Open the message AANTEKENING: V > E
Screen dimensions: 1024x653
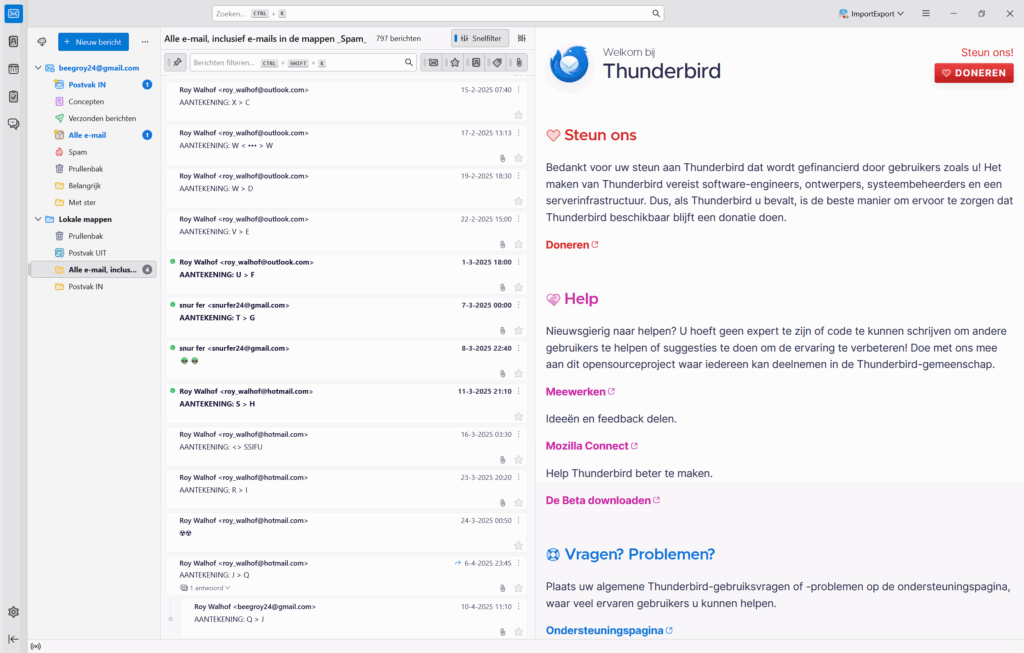pyautogui.click(x=346, y=231)
